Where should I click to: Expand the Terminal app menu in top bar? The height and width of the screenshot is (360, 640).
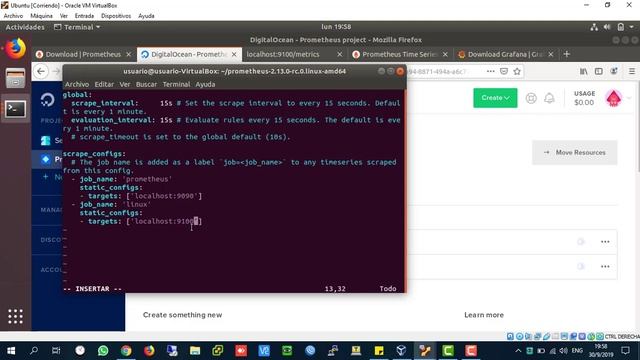coord(77,27)
